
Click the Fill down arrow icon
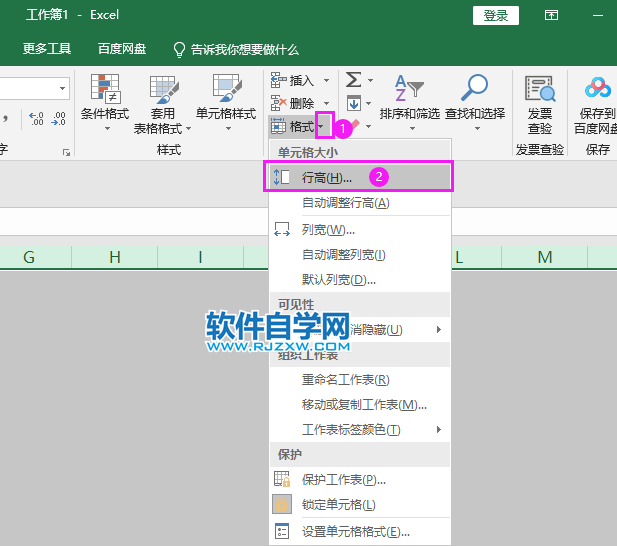point(354,103)
